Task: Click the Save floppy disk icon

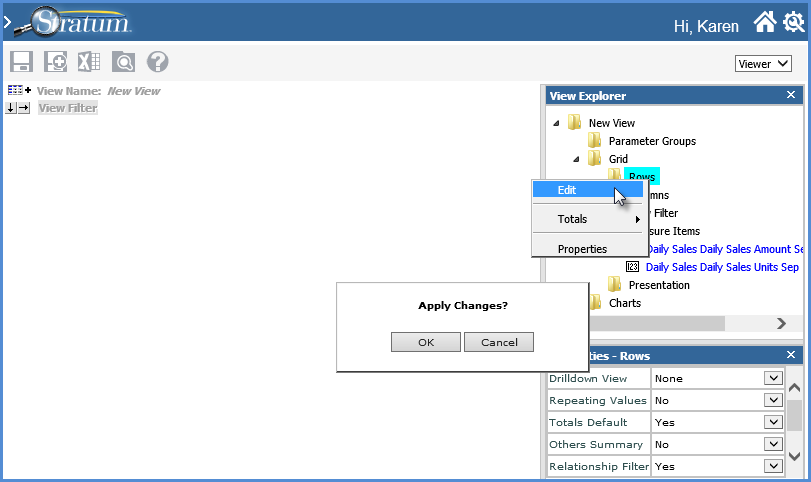Action: click(21, 62)
